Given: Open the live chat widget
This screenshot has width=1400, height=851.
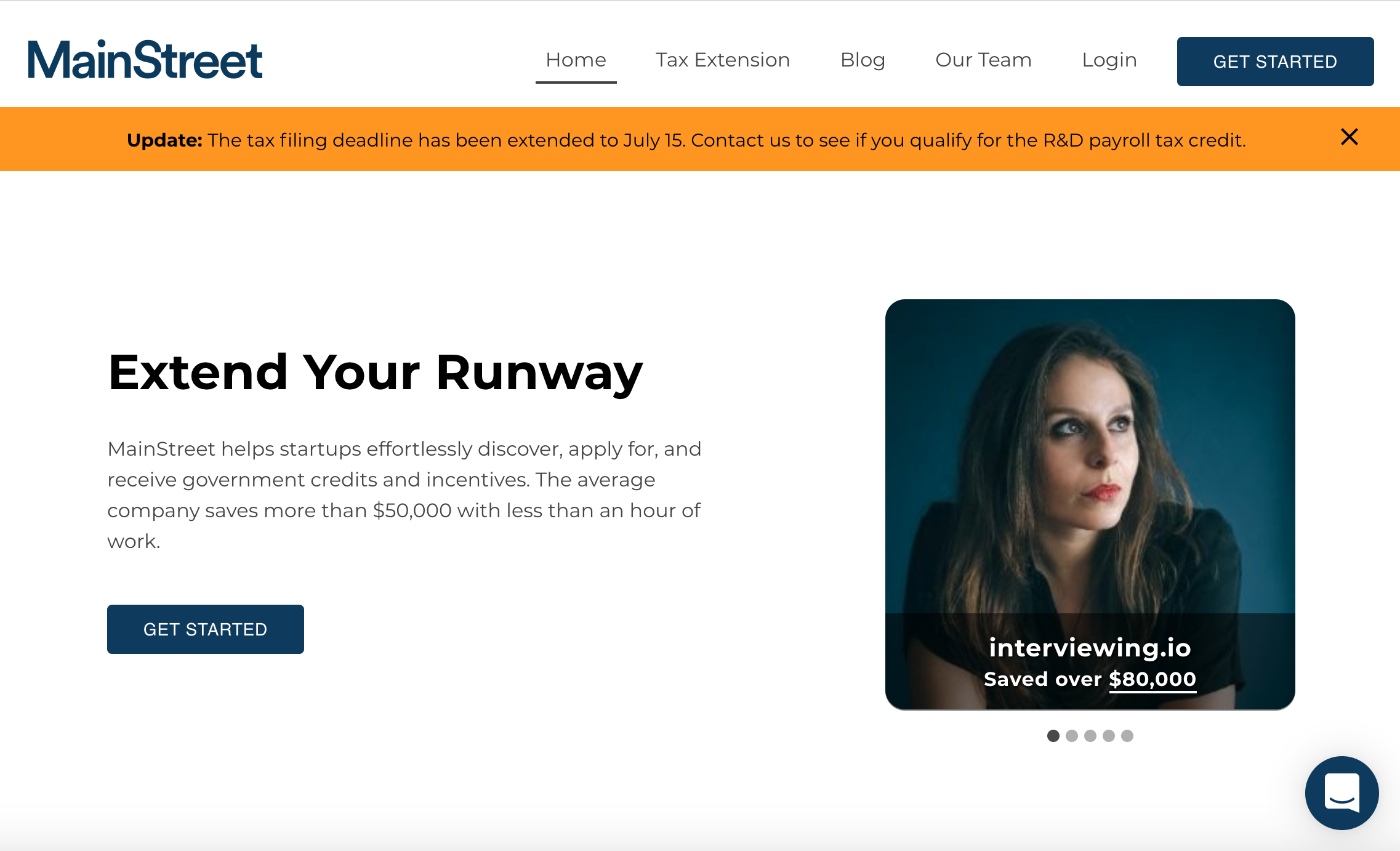Looking at the screenshot, I should (x=1342, y=793).
